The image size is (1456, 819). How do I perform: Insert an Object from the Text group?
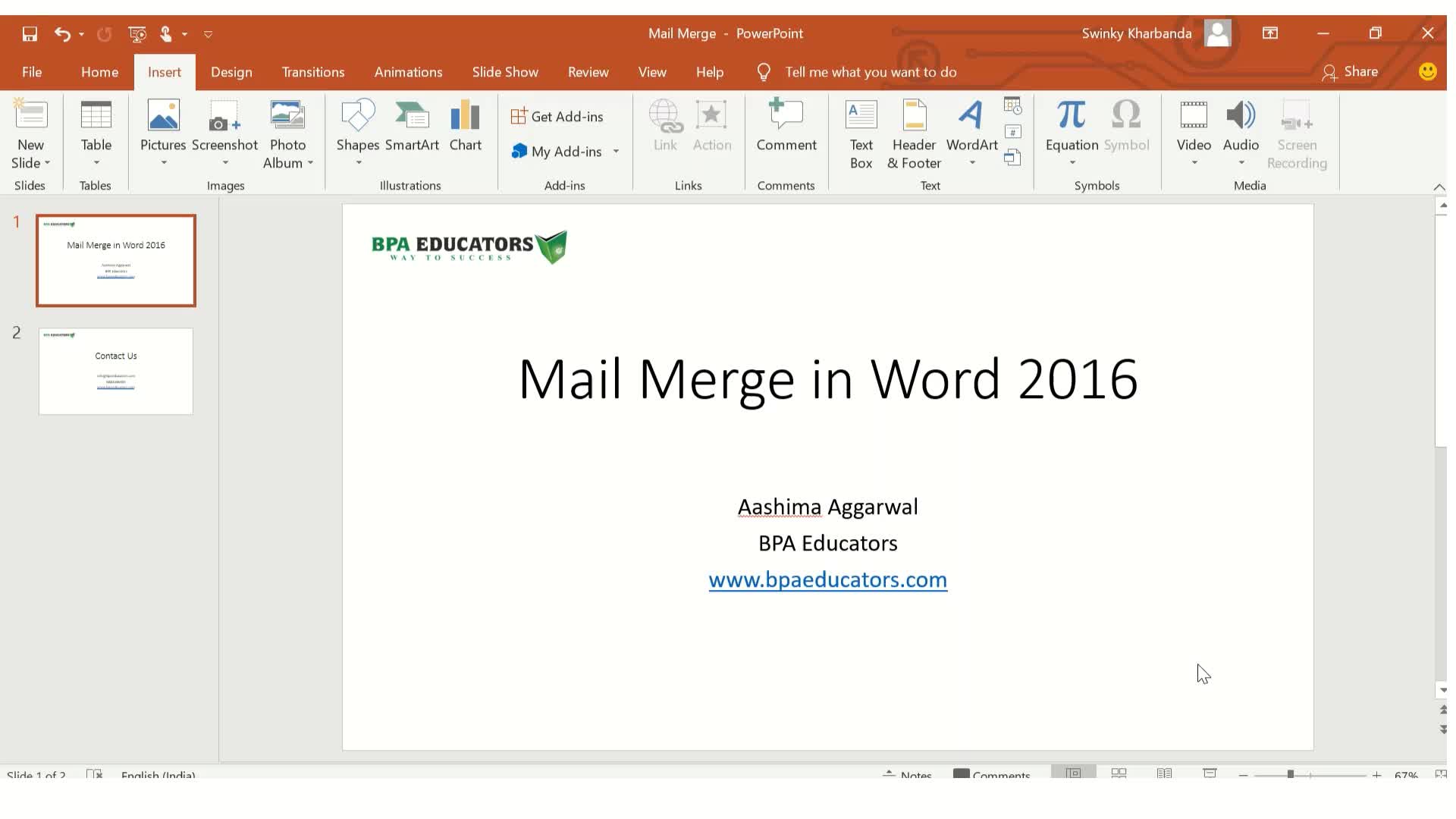1013,158
